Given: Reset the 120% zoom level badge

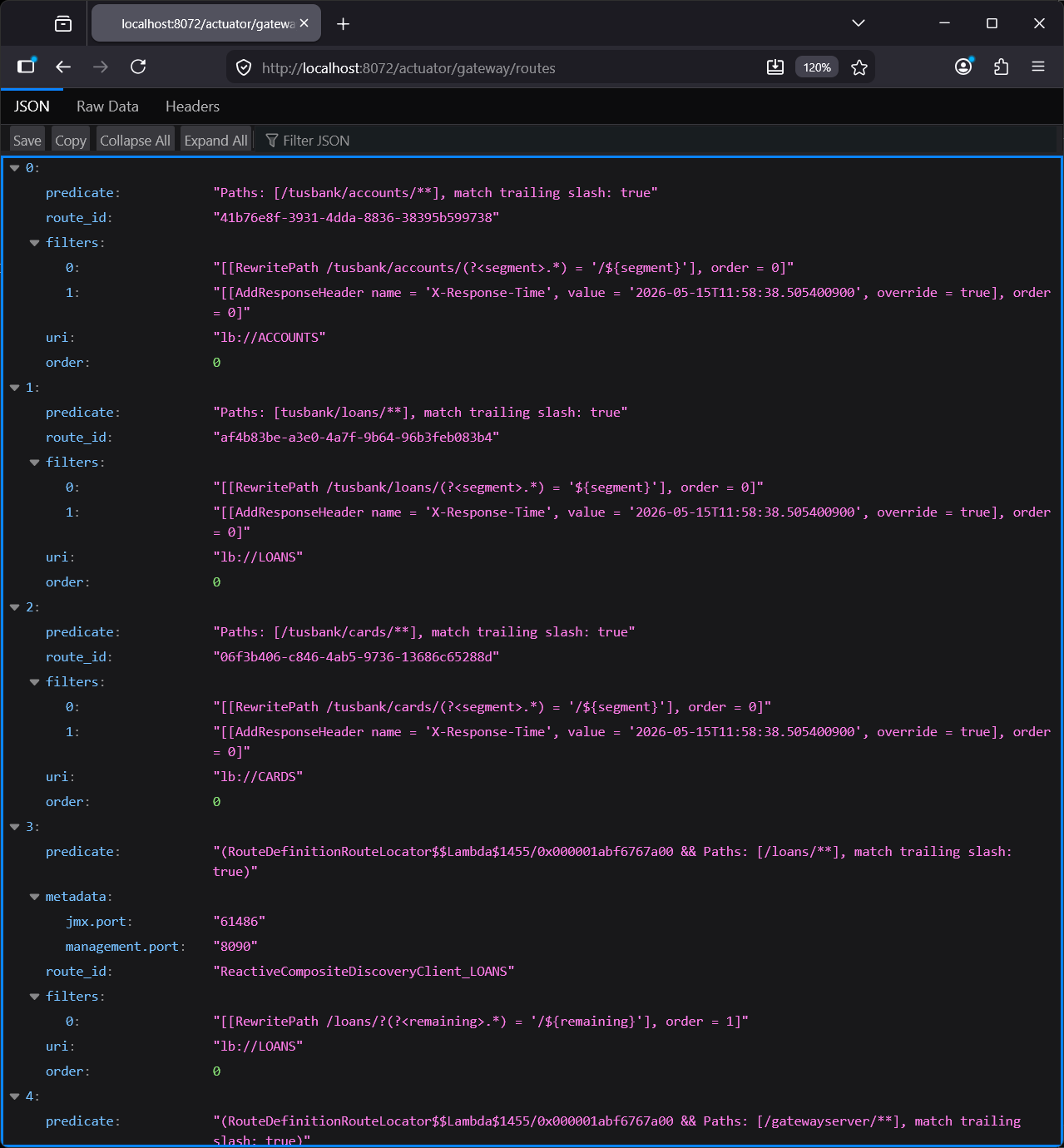Looking at the screenshot, I should tap(817, 67).
